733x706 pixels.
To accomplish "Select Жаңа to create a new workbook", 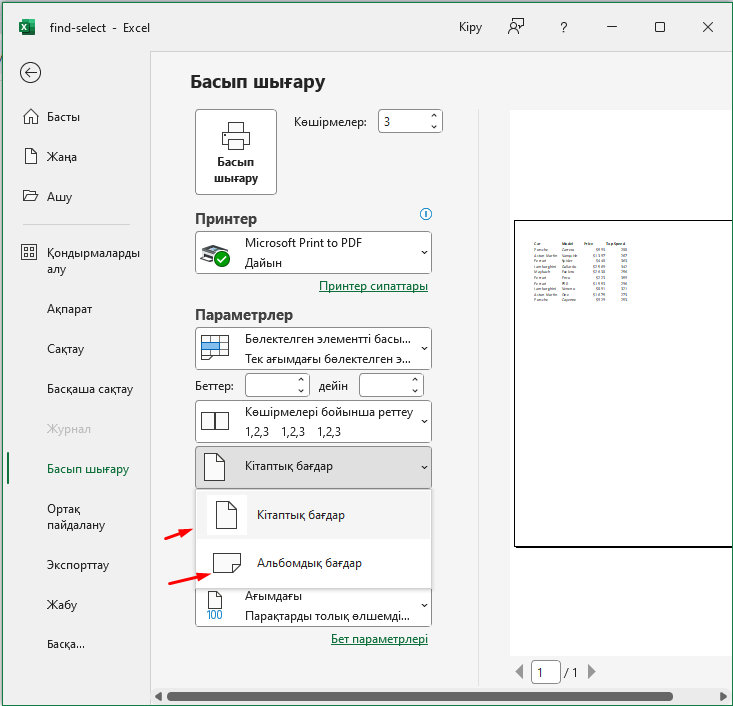I will point(50,156).
